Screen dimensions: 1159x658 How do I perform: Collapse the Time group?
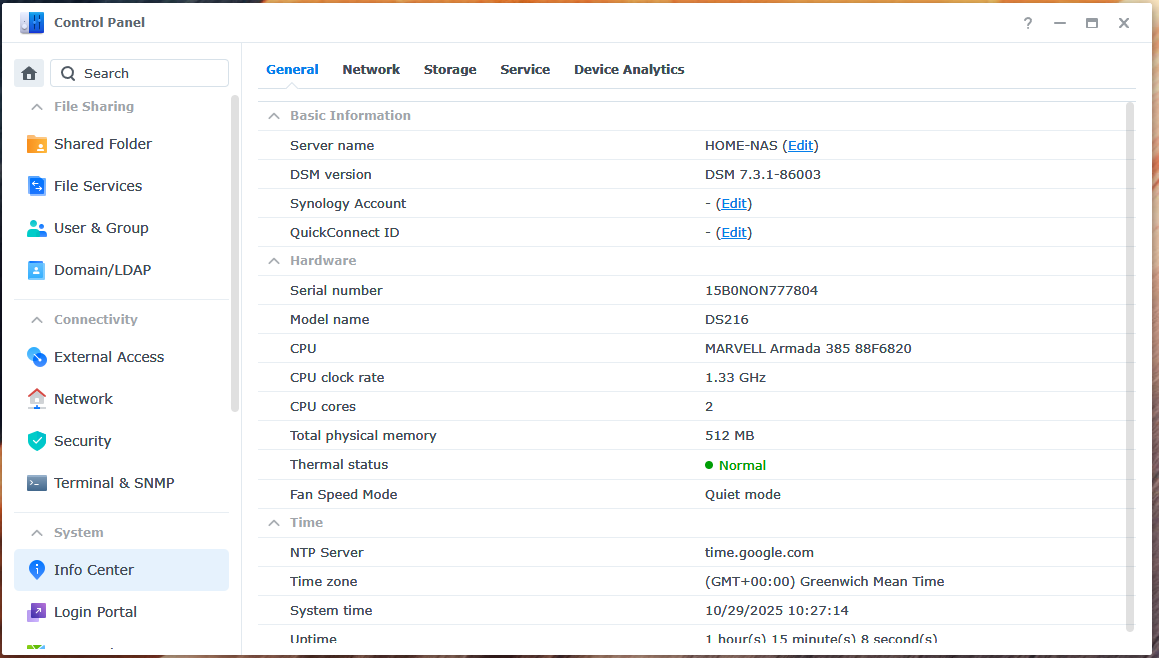pos(274,523)
